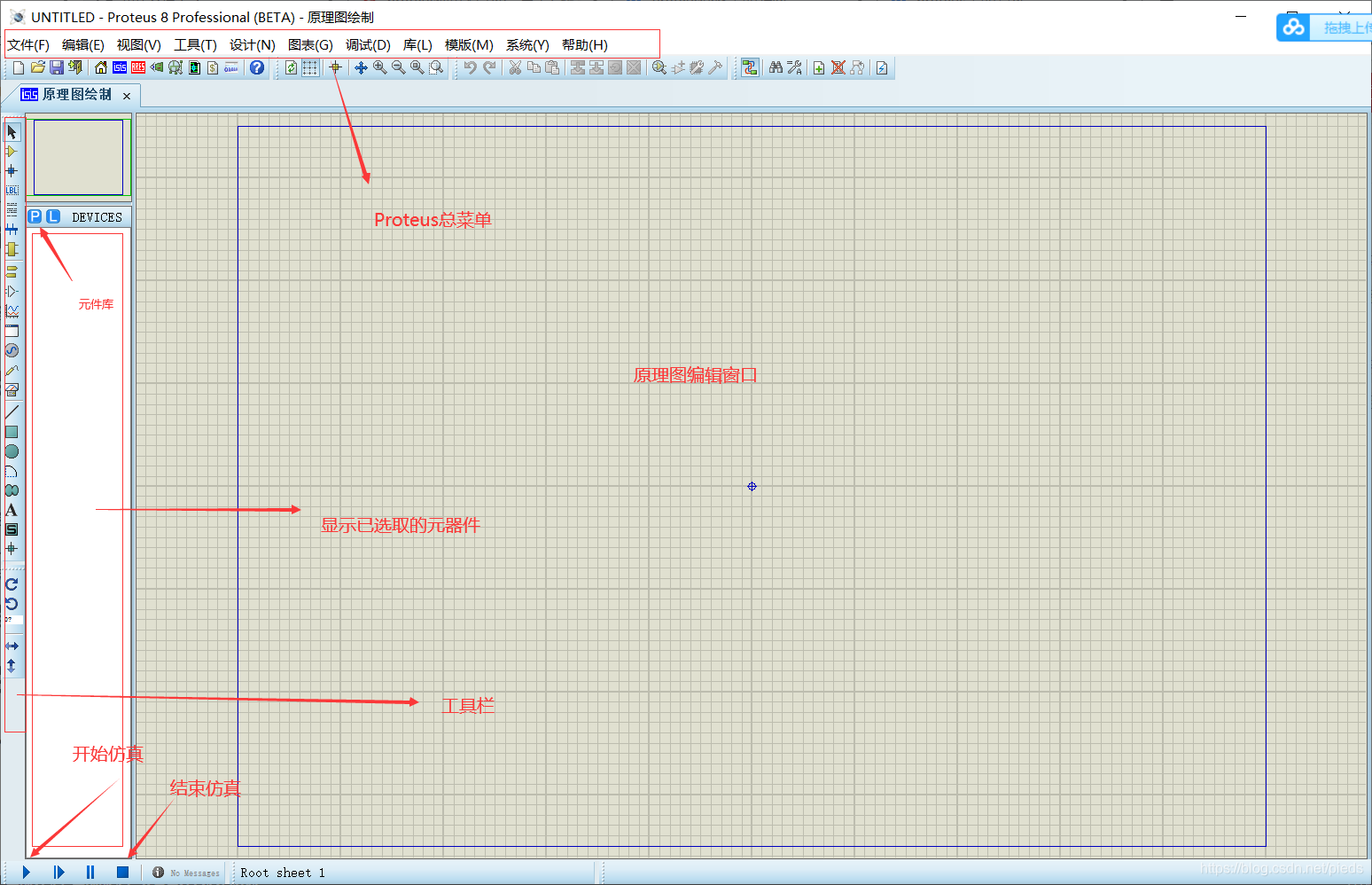
Task: Create a new project with the blank page icon
Action: tap(19, 67)
